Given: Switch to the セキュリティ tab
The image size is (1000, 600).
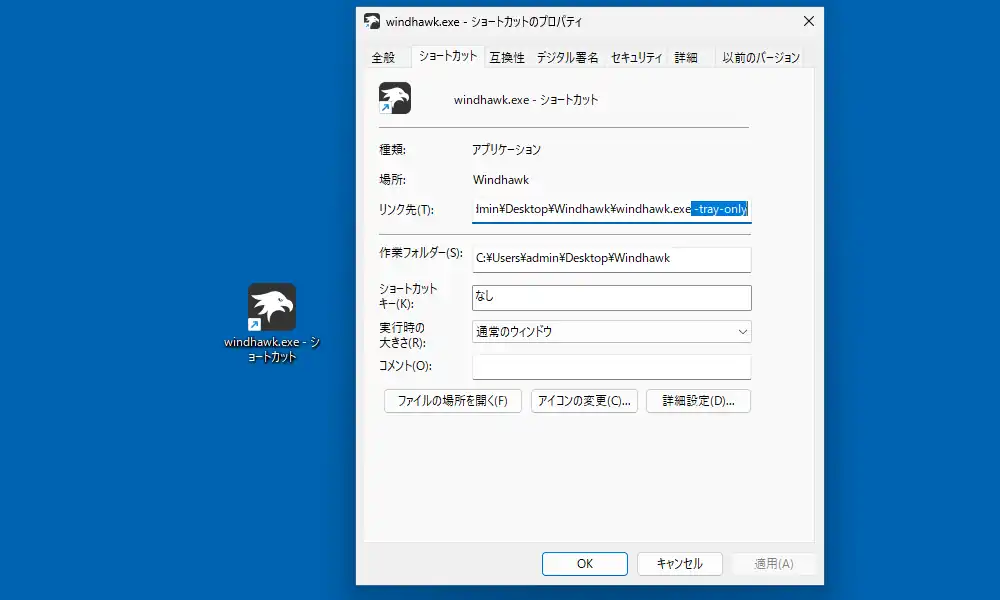Looking at the screenshot, I should (636, 57).
